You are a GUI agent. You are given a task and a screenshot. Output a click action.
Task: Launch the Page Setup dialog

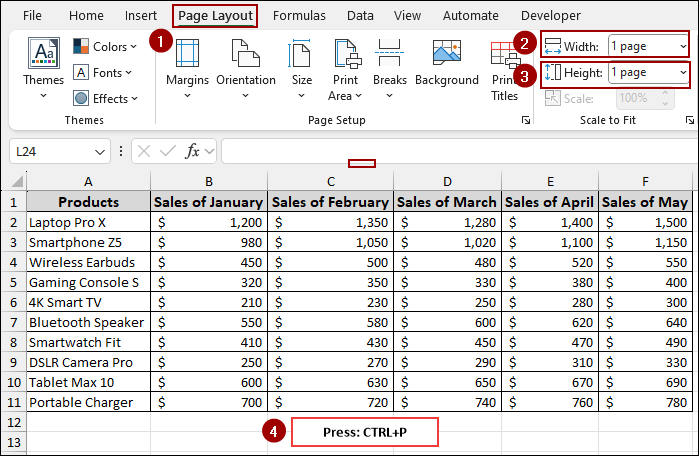526,121
